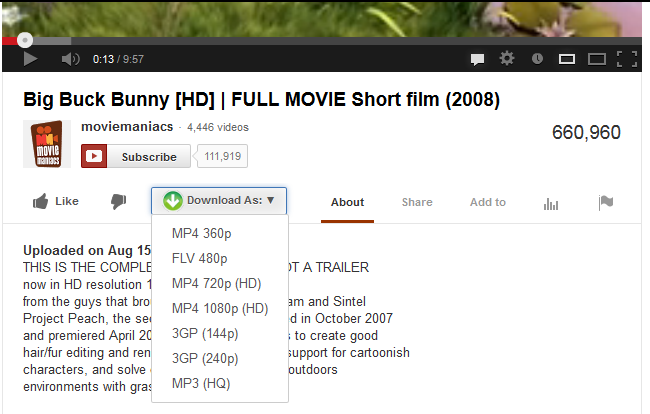Dislike the video with thumbs down
Viewport: 650px width, 414px height.
coord(119,201)
